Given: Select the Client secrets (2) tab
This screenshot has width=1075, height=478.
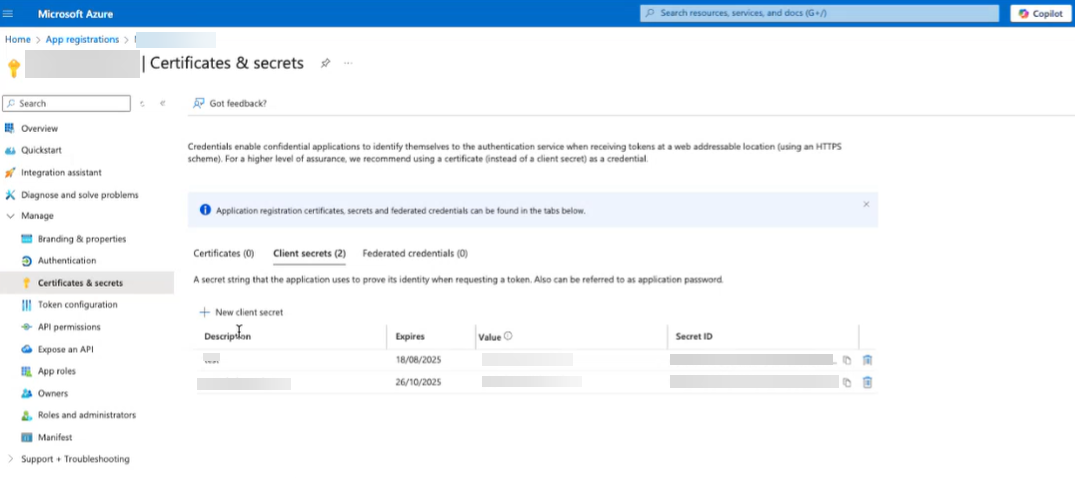Looking at the screenshot, I should (309, 253).
